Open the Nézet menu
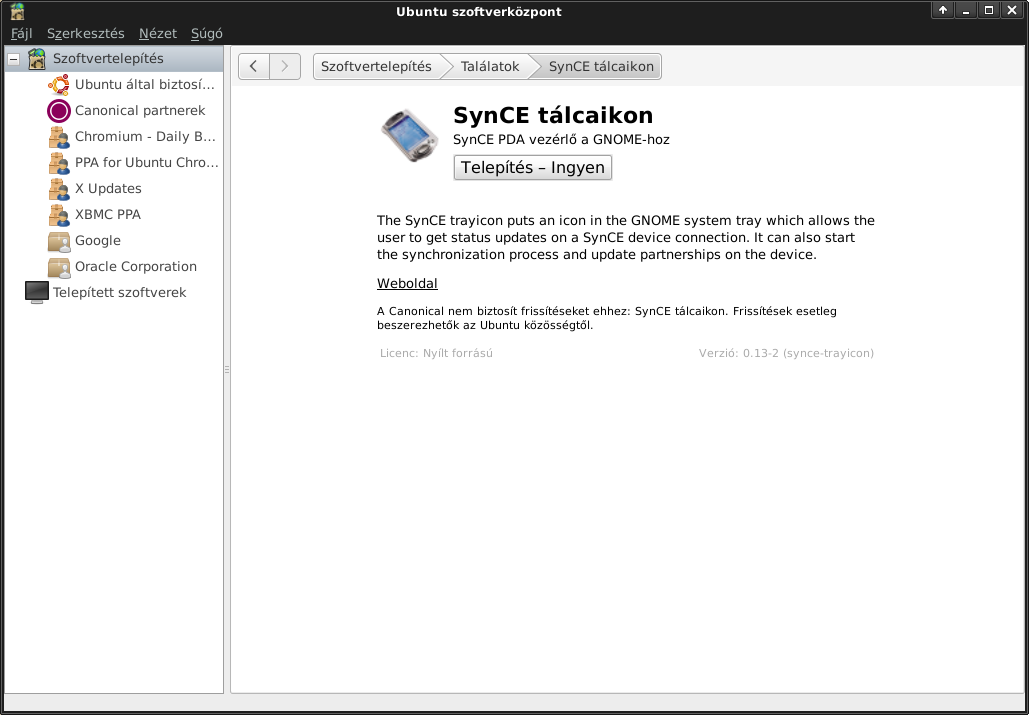This screenshot has height=715, width=1029. [x=158, y=33]
